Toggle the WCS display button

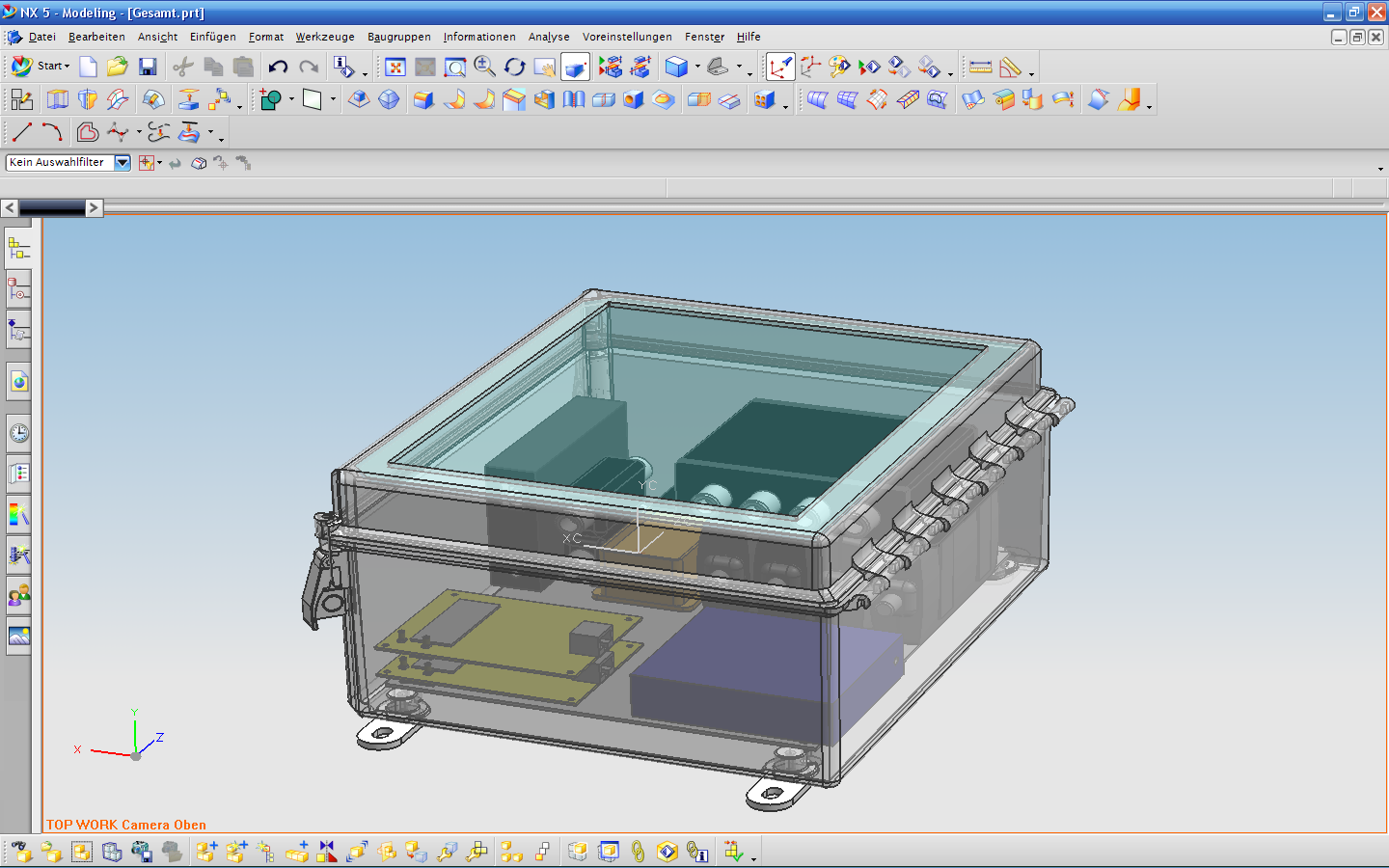(780, 67)
